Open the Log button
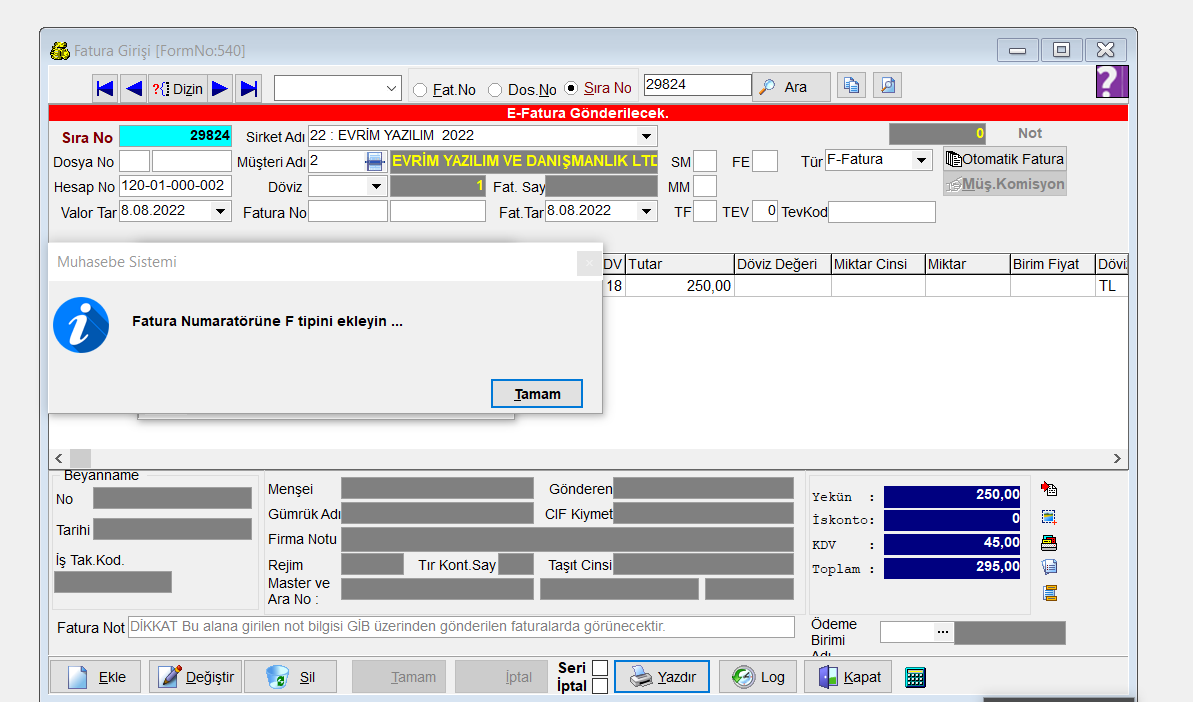 tap(758, 676)
